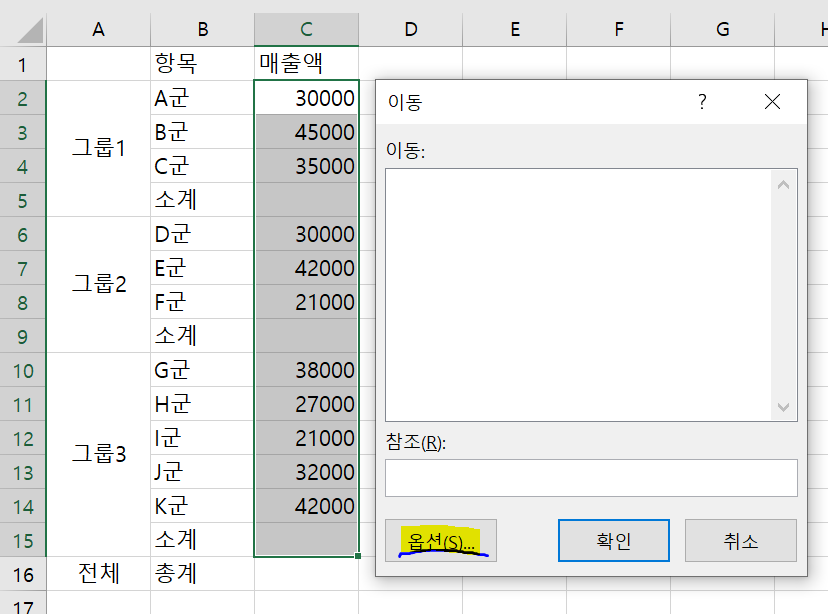Click the list scrollbar down arrow
828x614 pixels.
[784, 407]
